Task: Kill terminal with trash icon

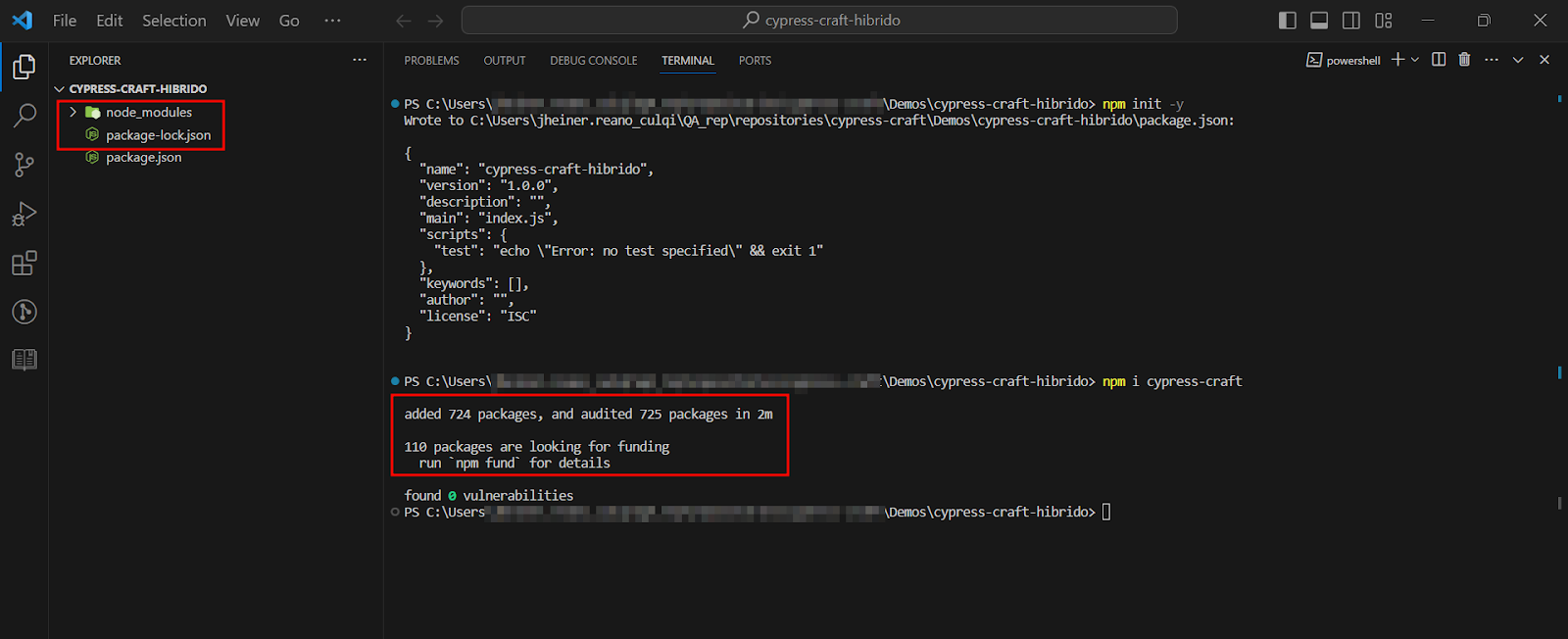Action: coord(1464,60)
